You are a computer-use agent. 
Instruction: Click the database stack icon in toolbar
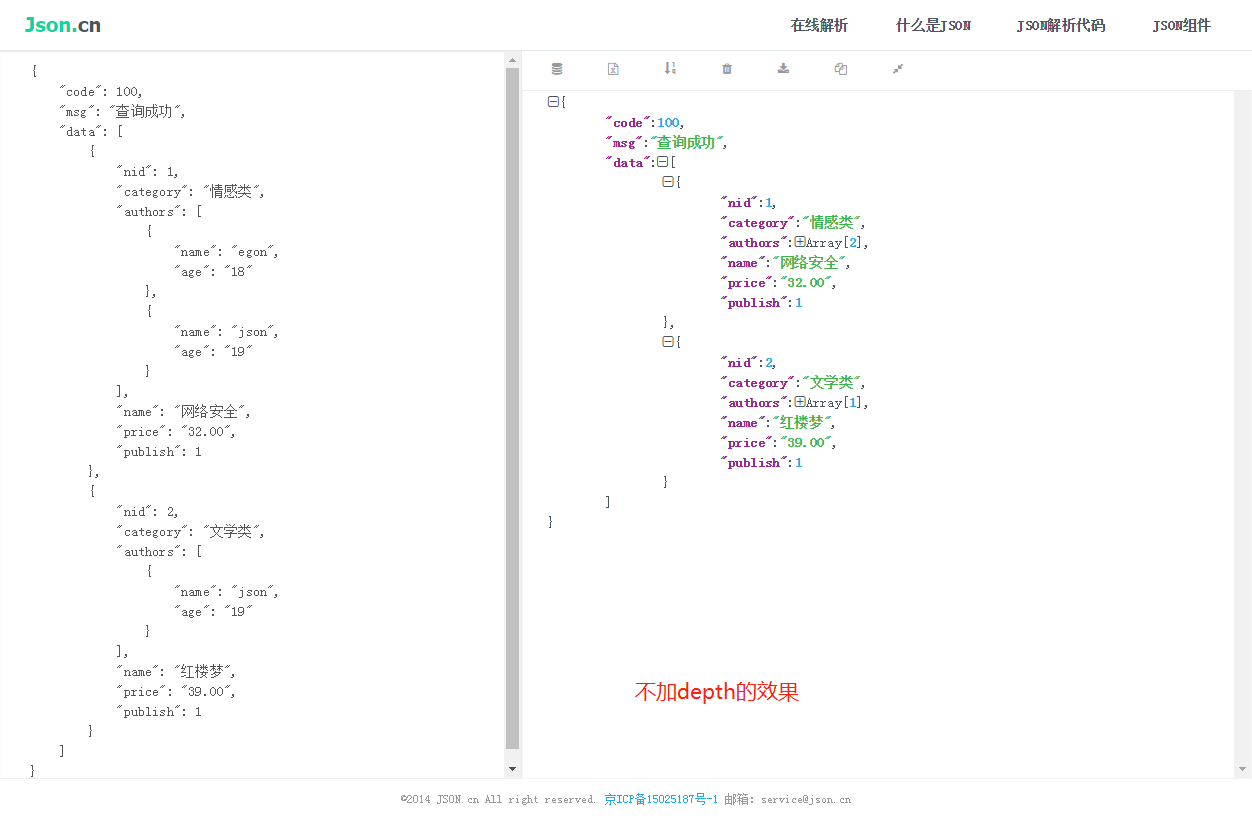tap(557, 69)
